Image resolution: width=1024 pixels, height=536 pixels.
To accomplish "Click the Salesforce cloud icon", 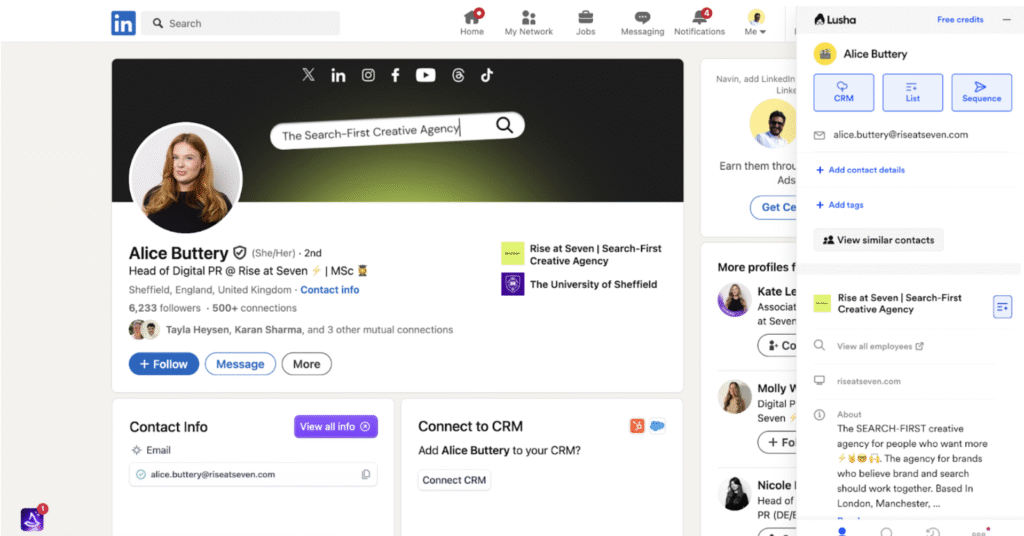I will point(657,426).
